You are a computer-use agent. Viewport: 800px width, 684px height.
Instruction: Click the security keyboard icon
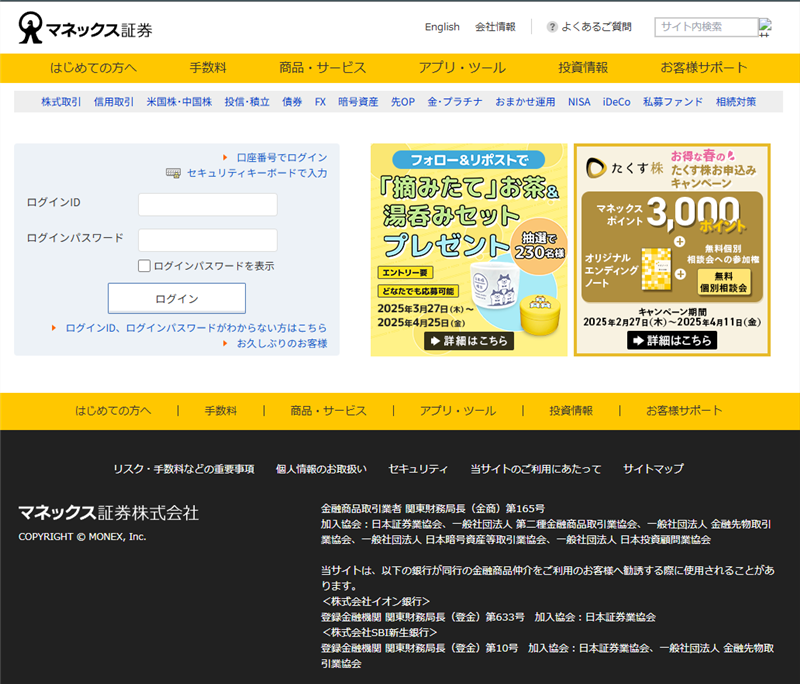pyautogui.click(x=173, y=173)
